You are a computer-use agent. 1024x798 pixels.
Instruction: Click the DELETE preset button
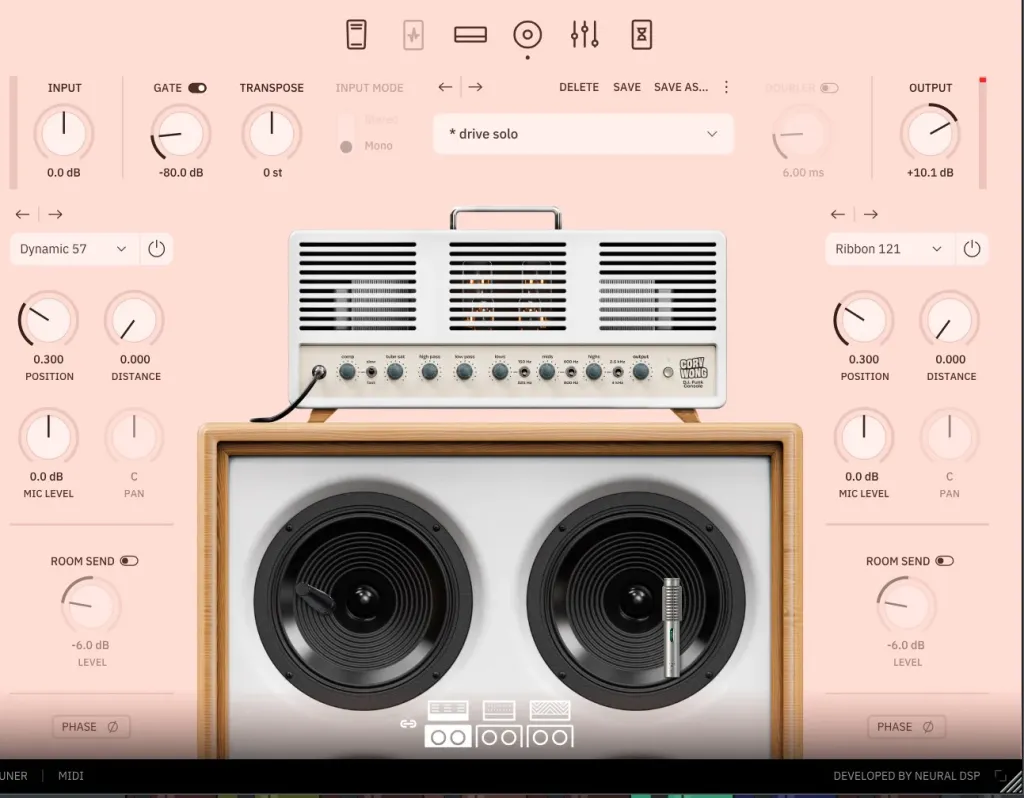tap(579, 87)
